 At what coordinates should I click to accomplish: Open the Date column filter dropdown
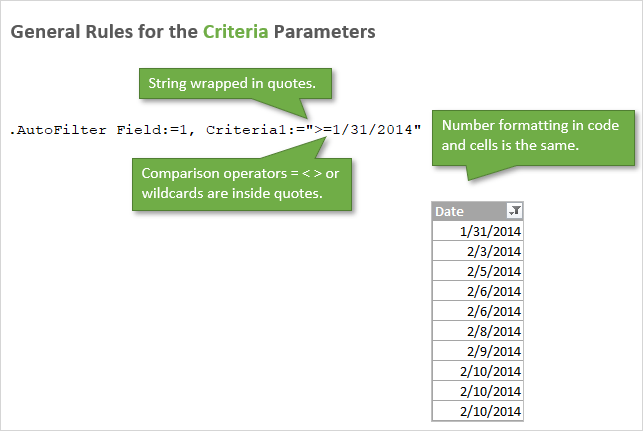coord(514,211)
